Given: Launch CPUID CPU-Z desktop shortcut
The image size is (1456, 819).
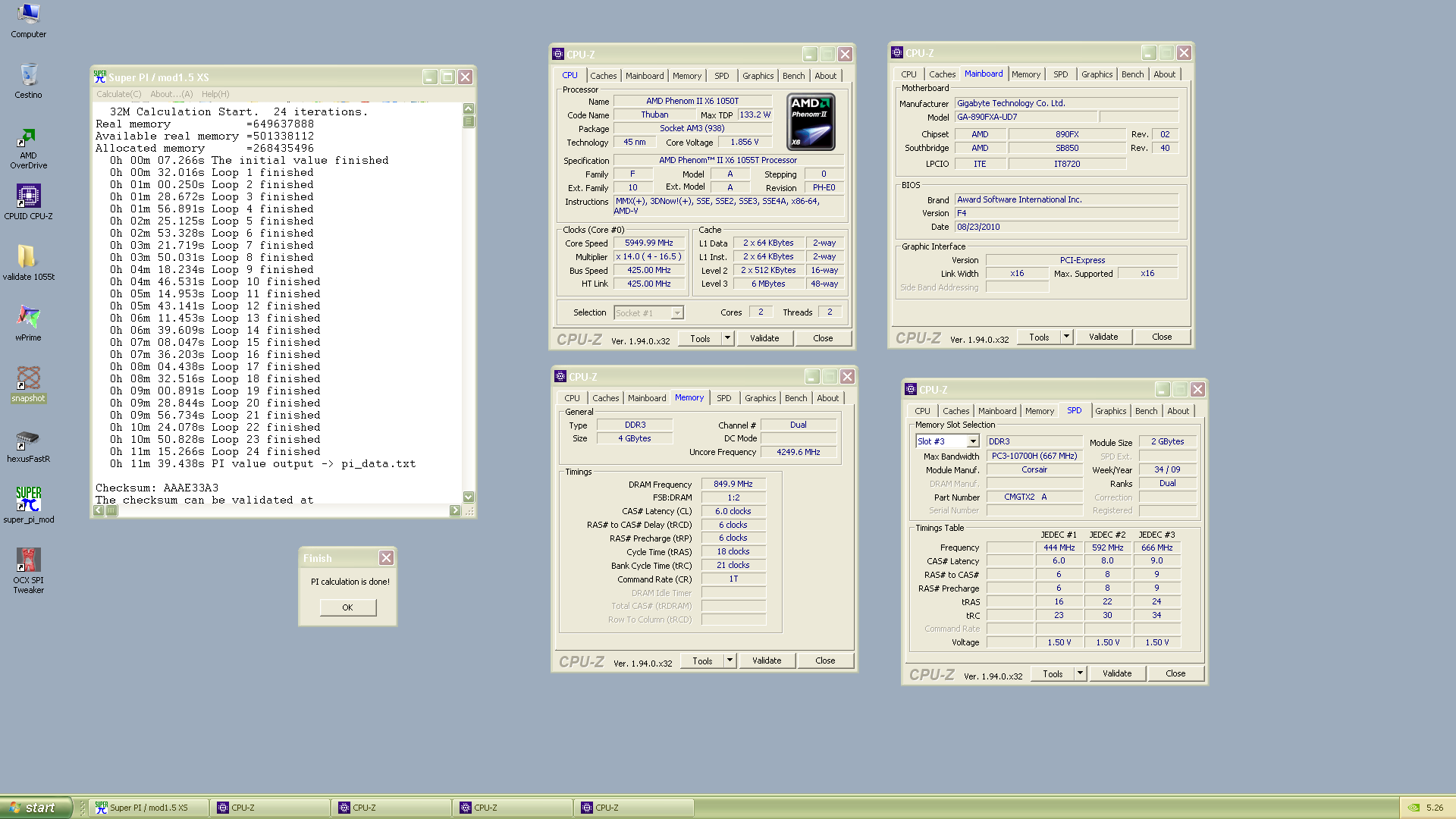Looking at the screenshot, I should click(x=28, y=202).
